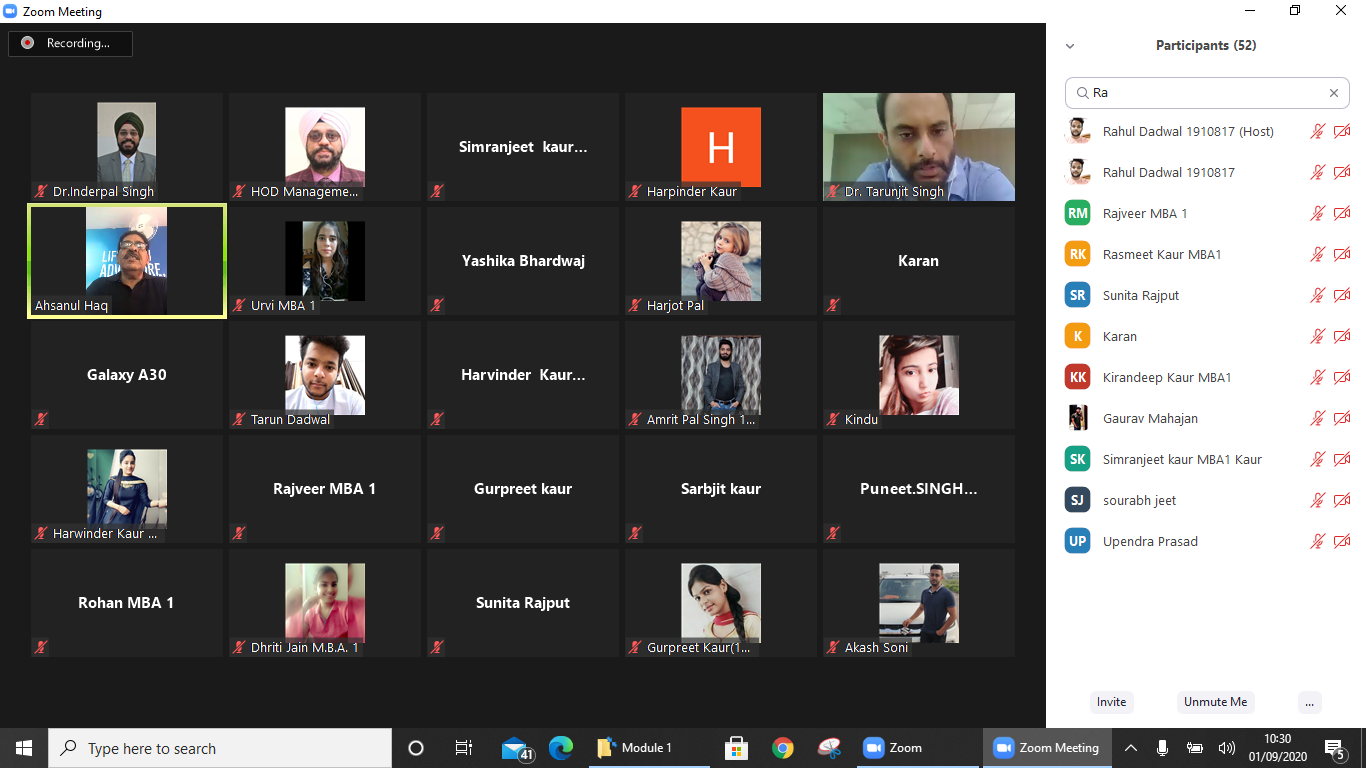Click muted mic icon beside Upendra Prasad
This screenshot has width=1366, height=768.
(x=1318, y=541)
